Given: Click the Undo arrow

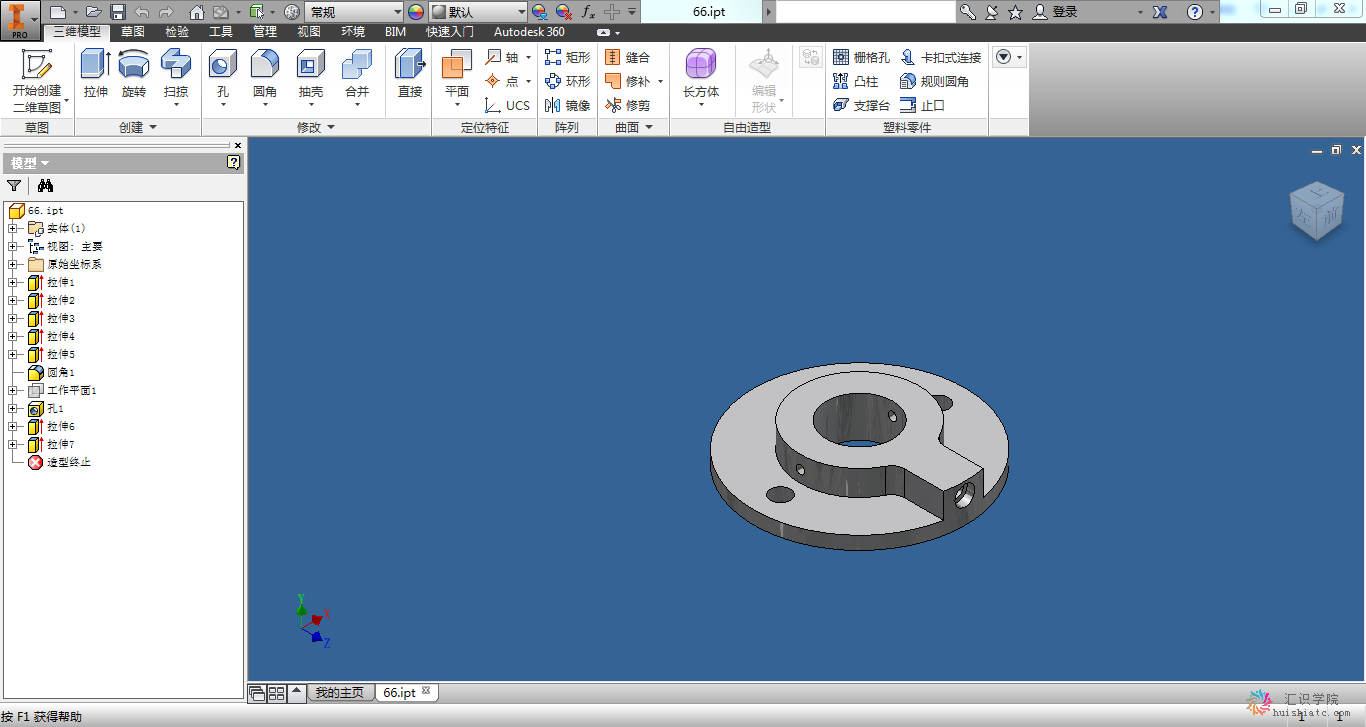Looking at the screenshot, I should 142,12.
